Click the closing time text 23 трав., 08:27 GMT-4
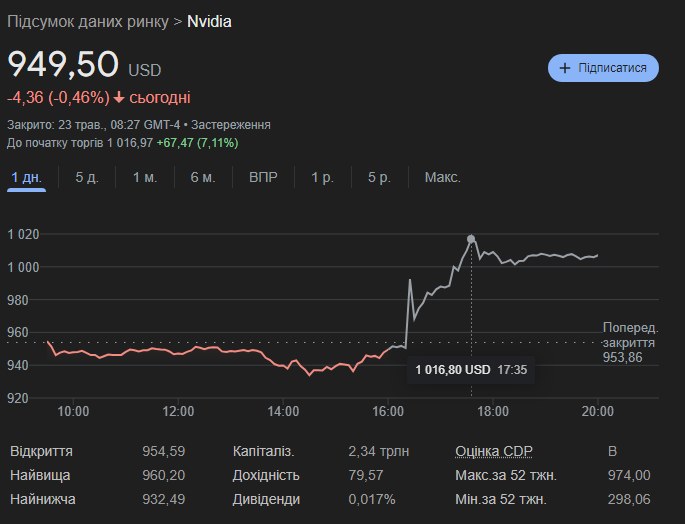 pos(119,125)
